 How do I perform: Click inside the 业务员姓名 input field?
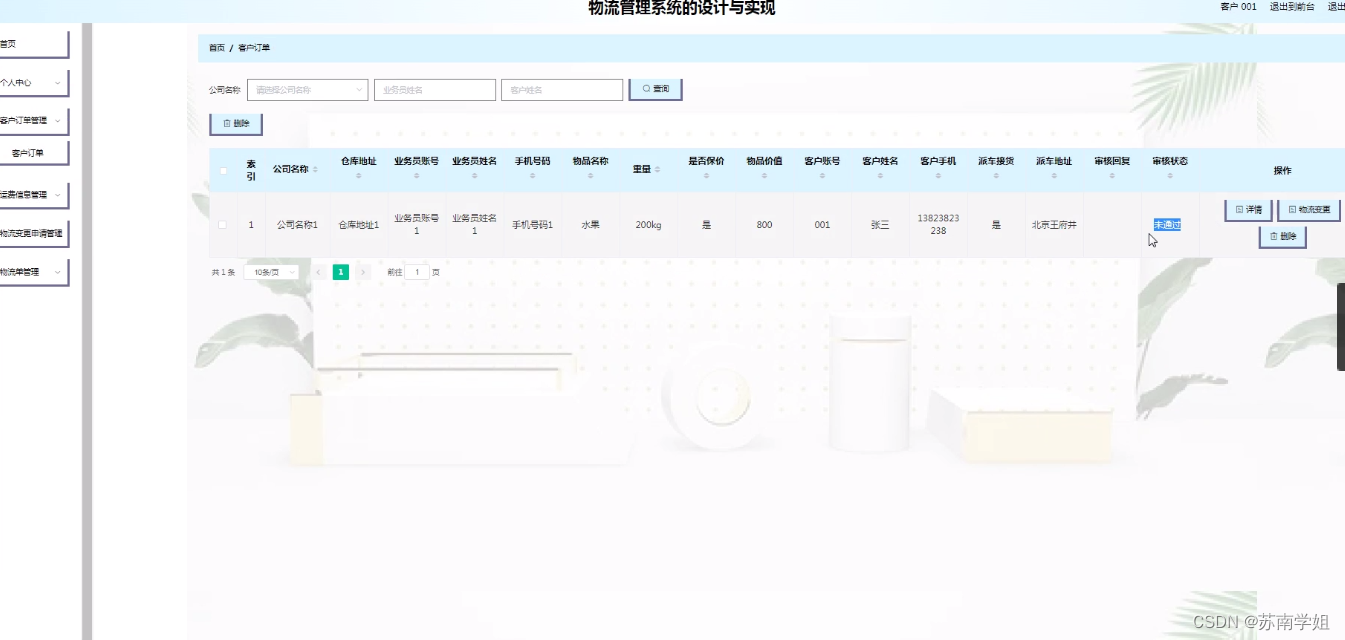434,89
